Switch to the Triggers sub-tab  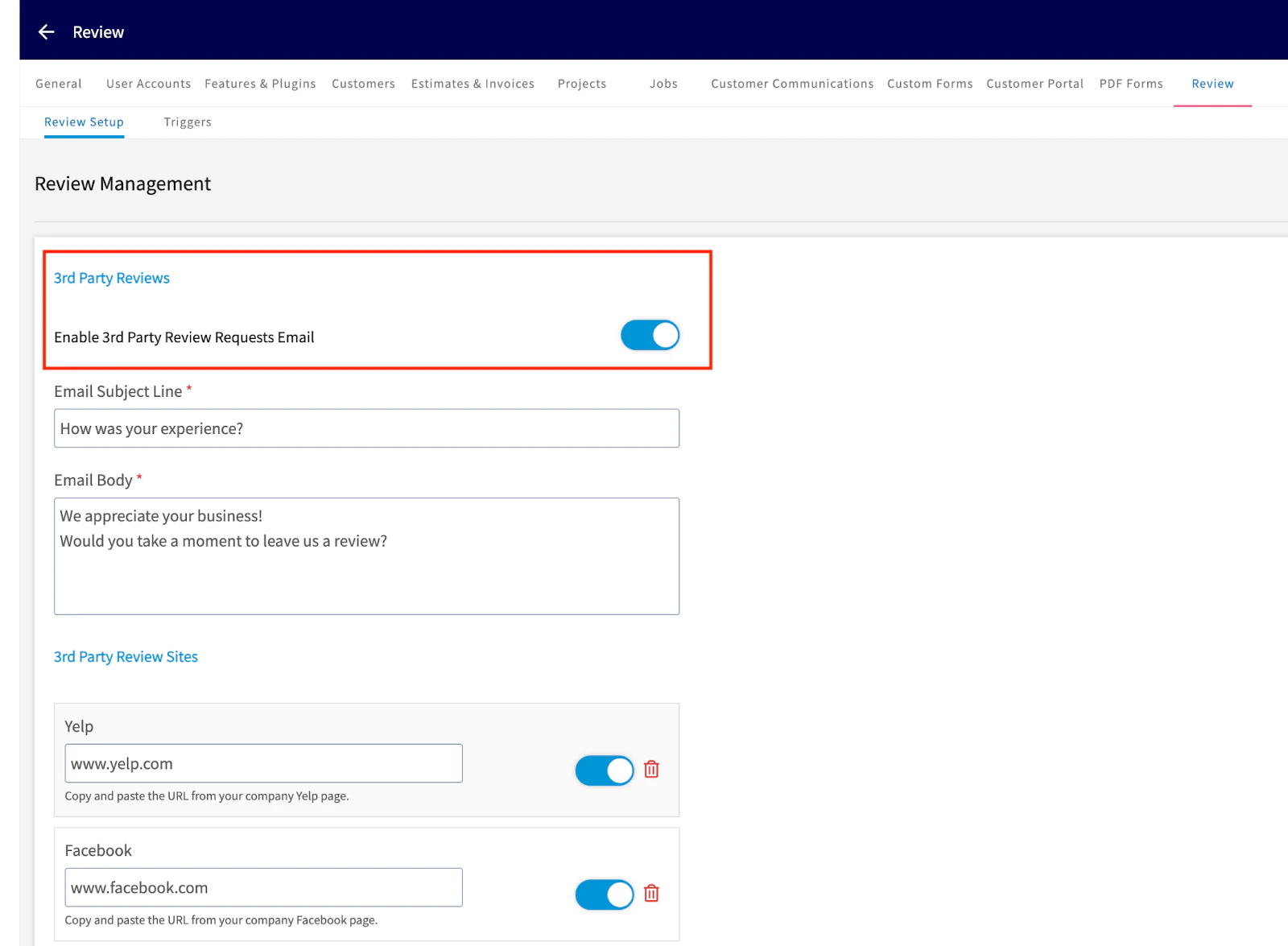coord(188,122)
